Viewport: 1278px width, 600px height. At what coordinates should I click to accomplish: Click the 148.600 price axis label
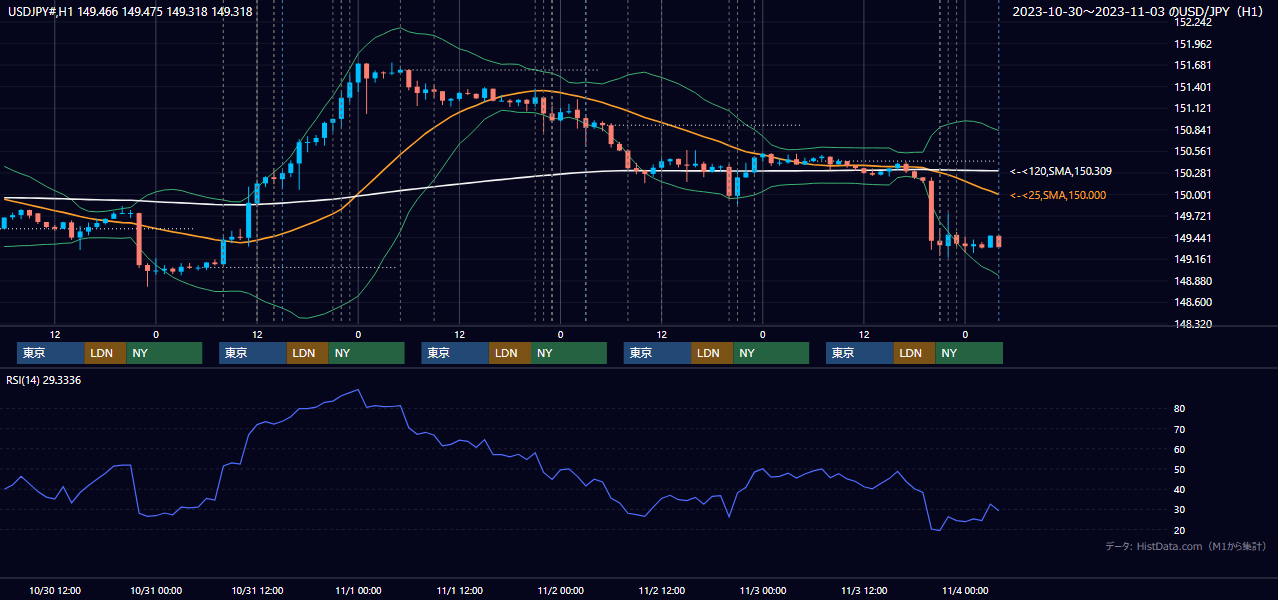(1193, 302)
